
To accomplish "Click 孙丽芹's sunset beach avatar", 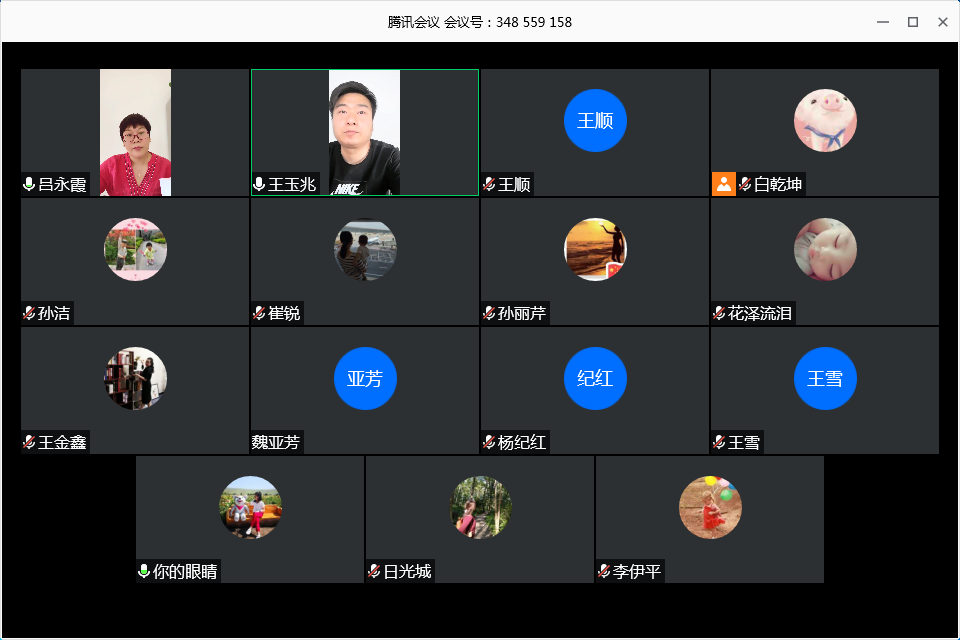I will pos(595,249).
